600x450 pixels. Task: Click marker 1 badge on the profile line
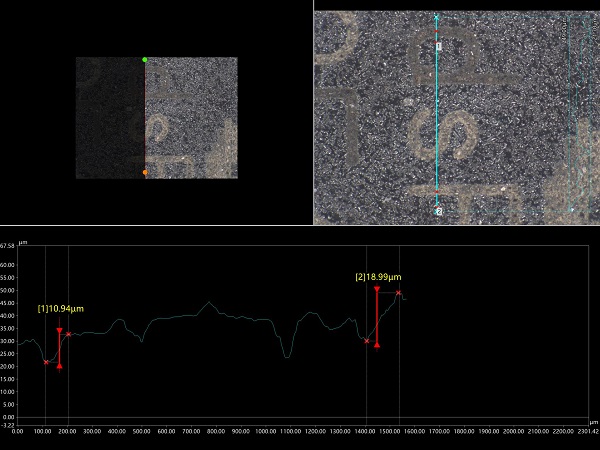[x=438, y=47]
